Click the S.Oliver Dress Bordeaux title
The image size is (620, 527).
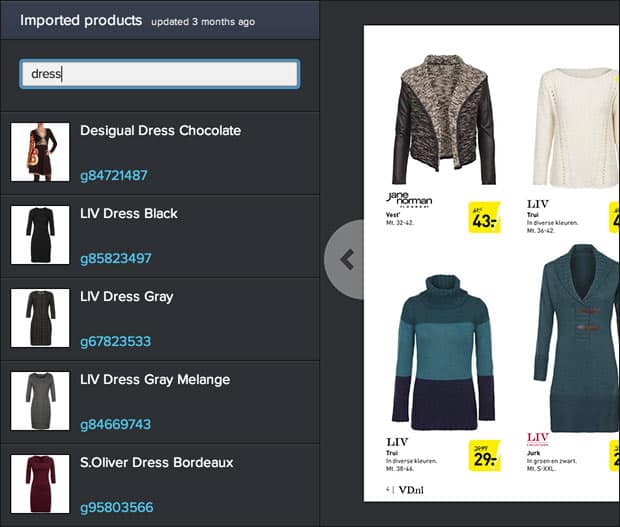click(x=156, y=463)
